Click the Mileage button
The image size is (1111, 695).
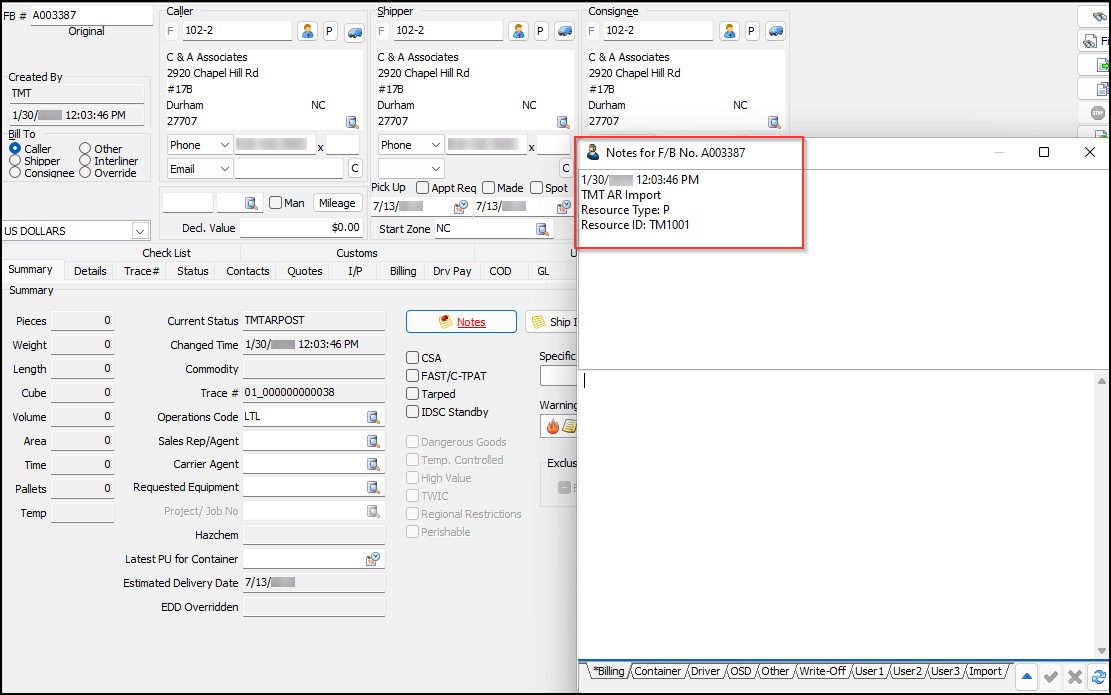tap(337, 203)
